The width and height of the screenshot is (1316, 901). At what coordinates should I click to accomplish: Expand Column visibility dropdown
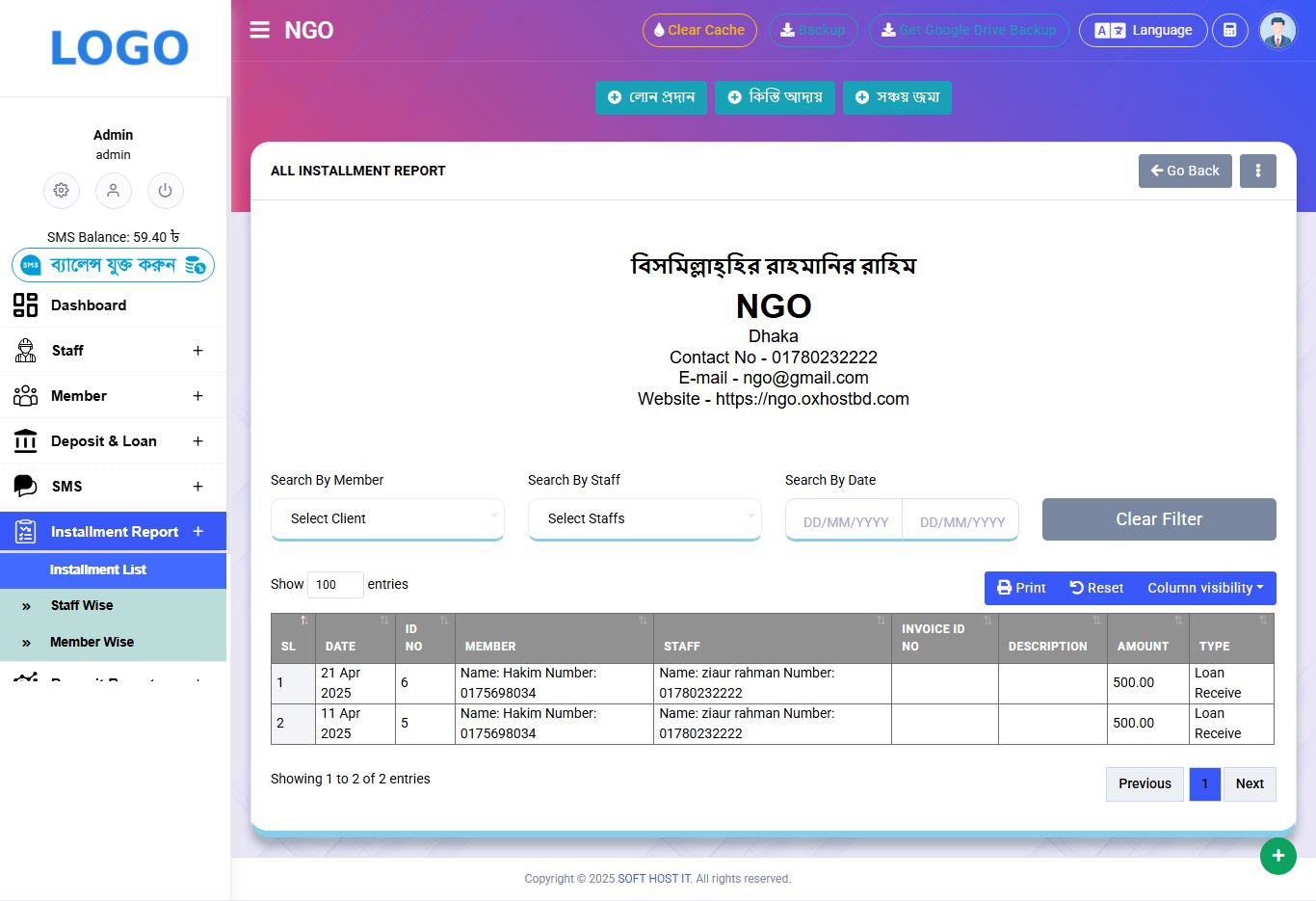point(1205,588)
